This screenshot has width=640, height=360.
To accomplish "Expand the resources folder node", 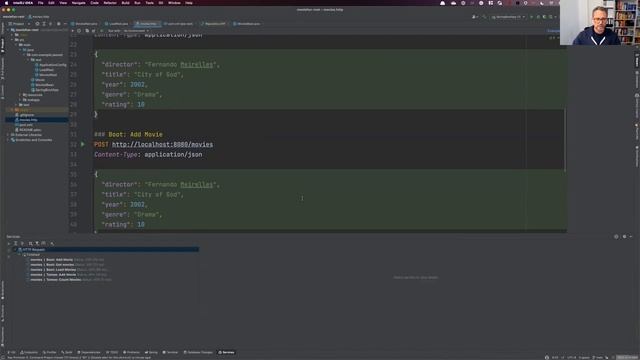I will [x=20, y=95].
